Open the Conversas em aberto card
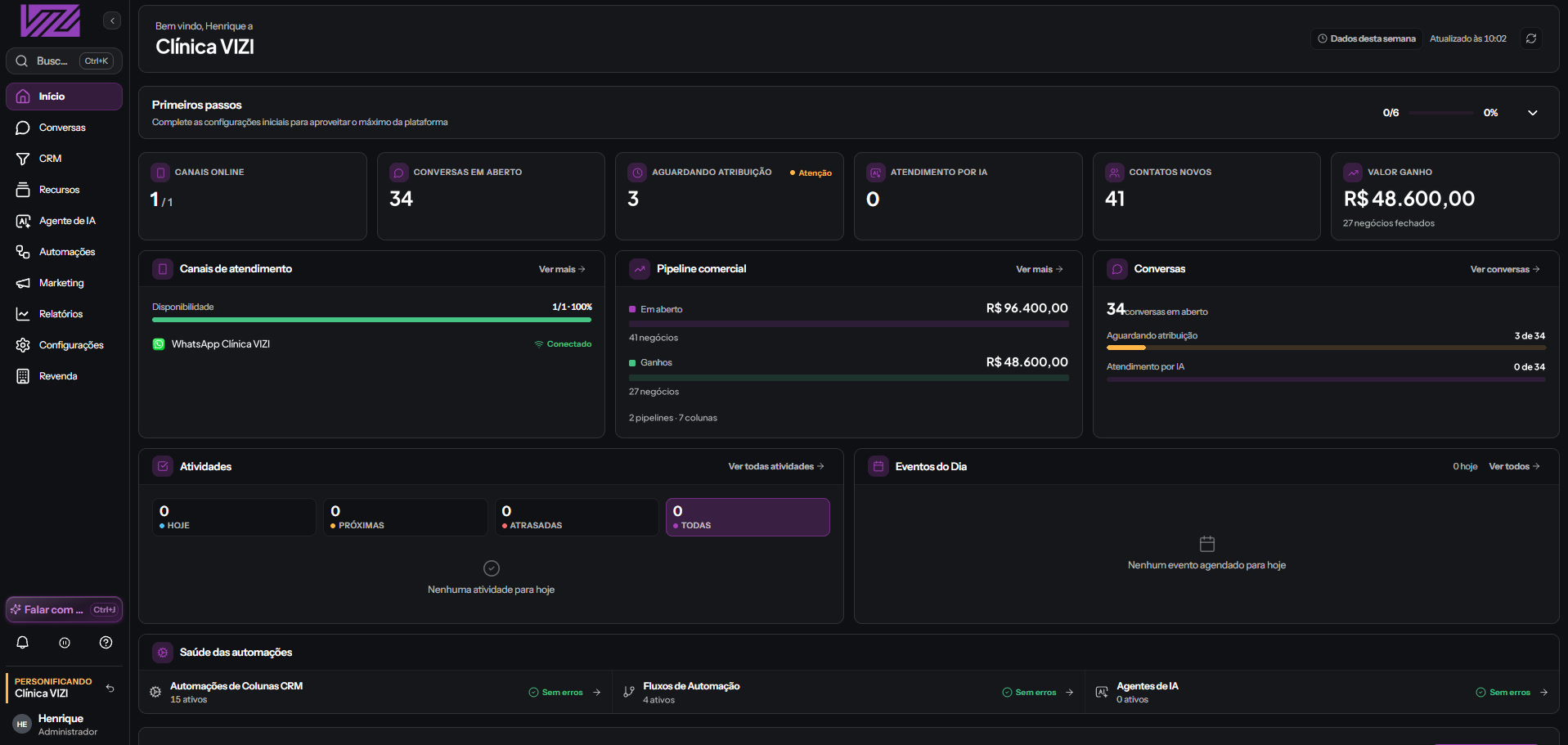 pyautogui.click(x=491, y=196)
